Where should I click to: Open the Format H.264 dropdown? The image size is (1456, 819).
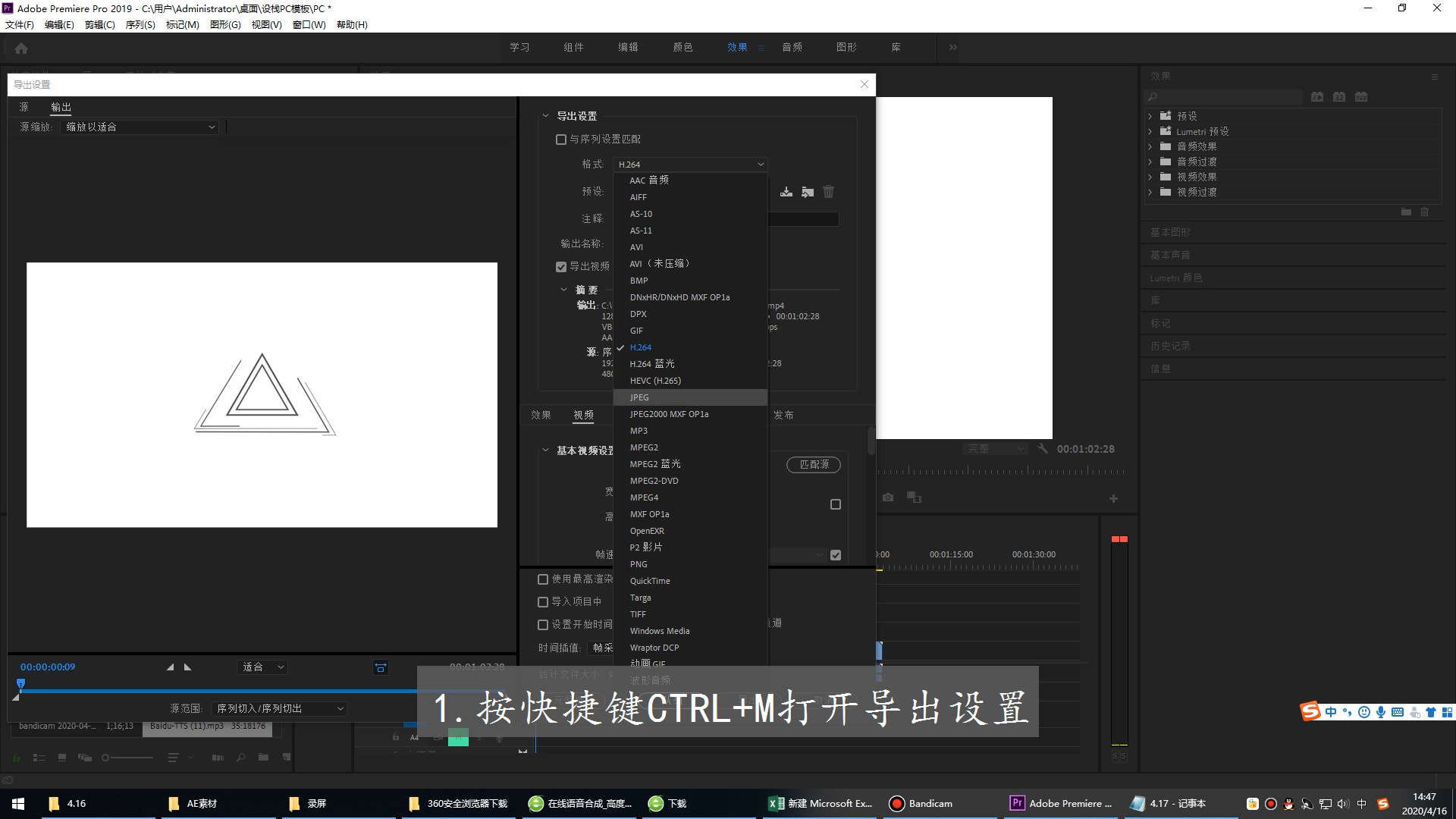tap(690, 165)
